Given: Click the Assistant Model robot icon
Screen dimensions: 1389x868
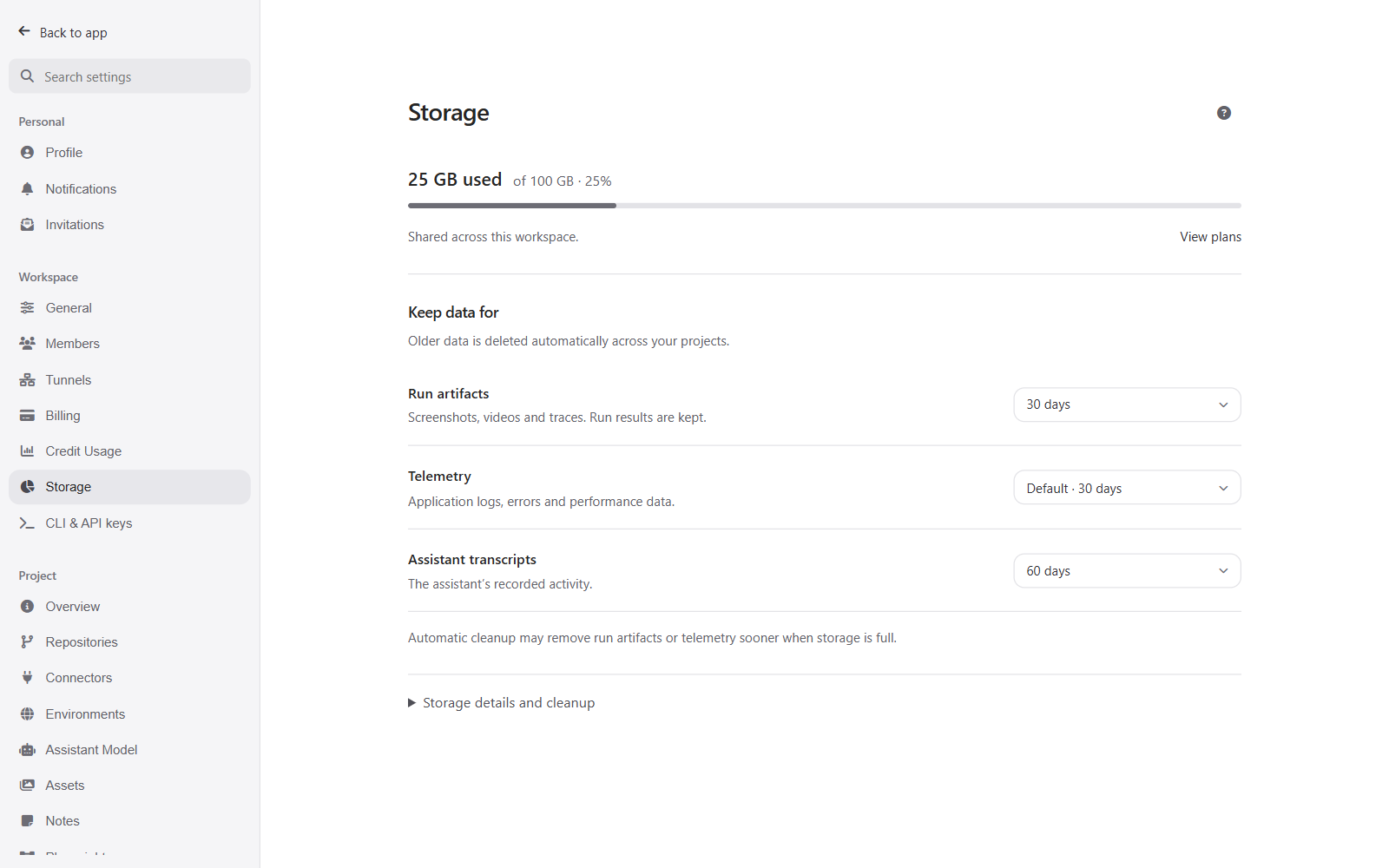Looking at the screenshot, I should point(28,749).
